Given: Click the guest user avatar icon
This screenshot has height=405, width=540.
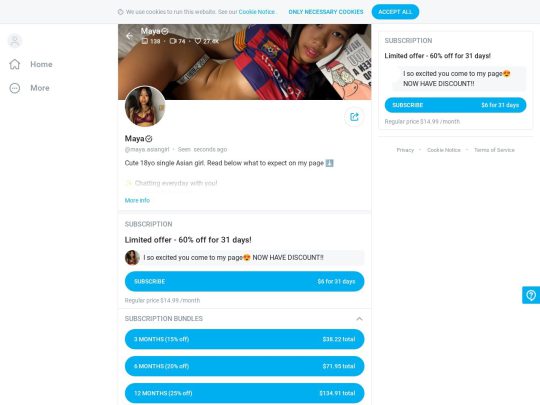Looking at the screenshot, I should [x=15, y=41].
